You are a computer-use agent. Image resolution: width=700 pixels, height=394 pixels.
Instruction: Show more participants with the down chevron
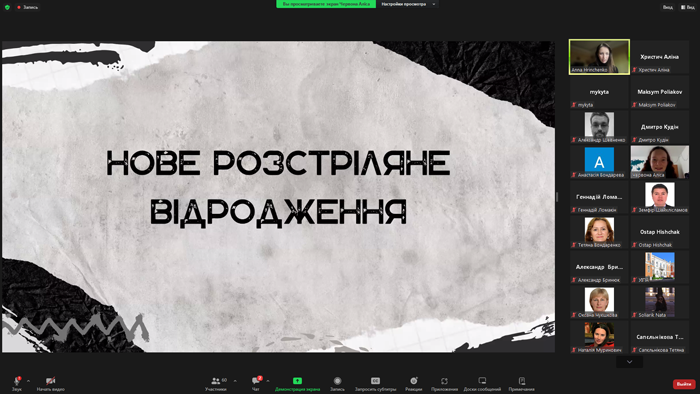click(x=629, y=362)
